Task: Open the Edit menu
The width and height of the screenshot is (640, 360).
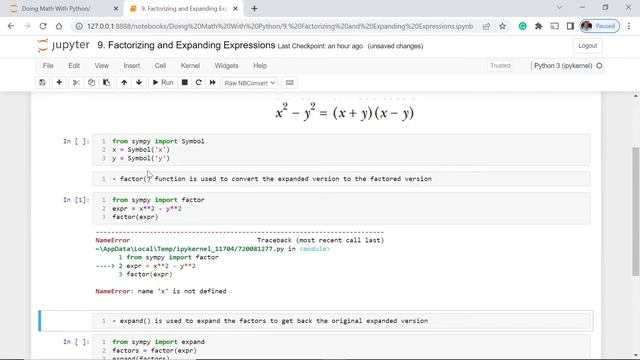Action: (x=74, y=66)
